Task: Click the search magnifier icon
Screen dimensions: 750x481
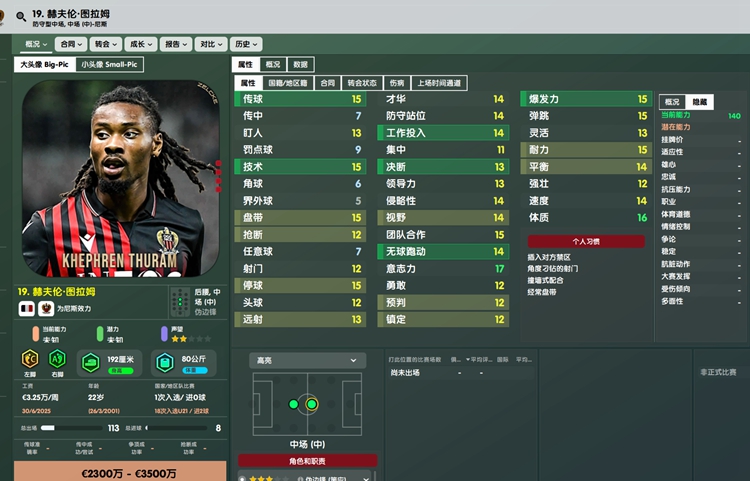Action: (x=21, y=17)
